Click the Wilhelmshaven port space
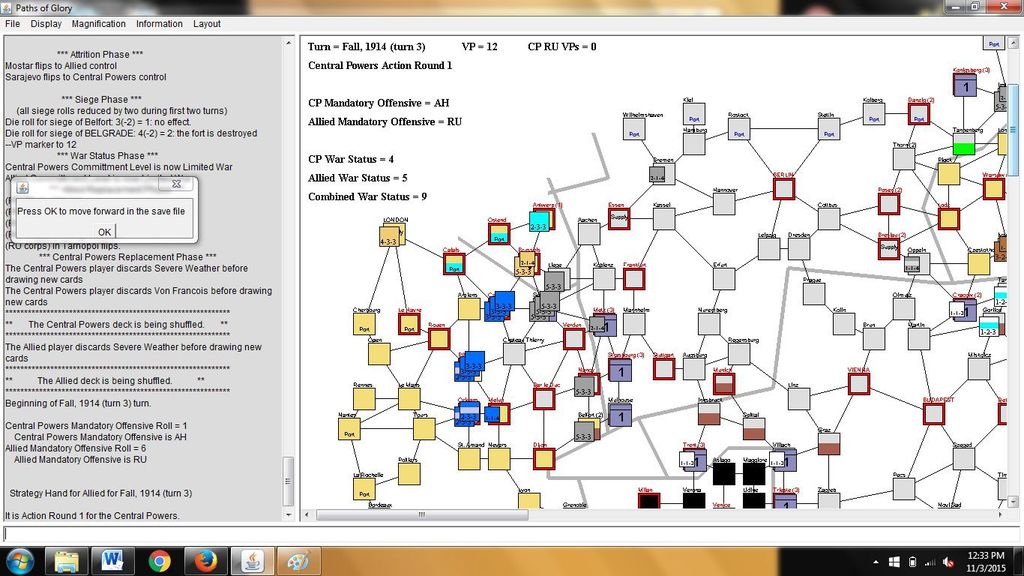Viewport: 1024px width, 576px height. (x=633, y=129)
